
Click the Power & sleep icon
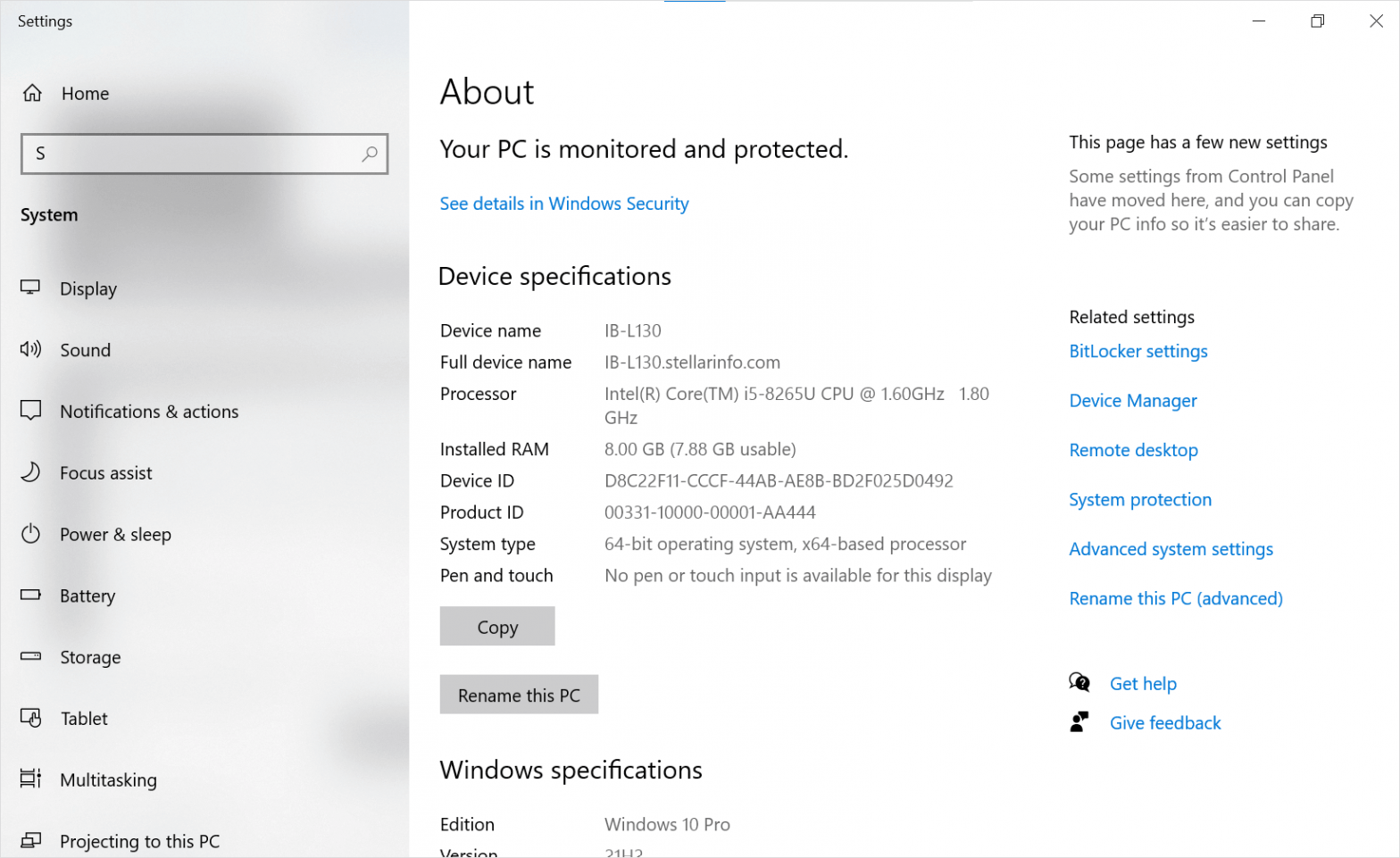click(30, 534)
